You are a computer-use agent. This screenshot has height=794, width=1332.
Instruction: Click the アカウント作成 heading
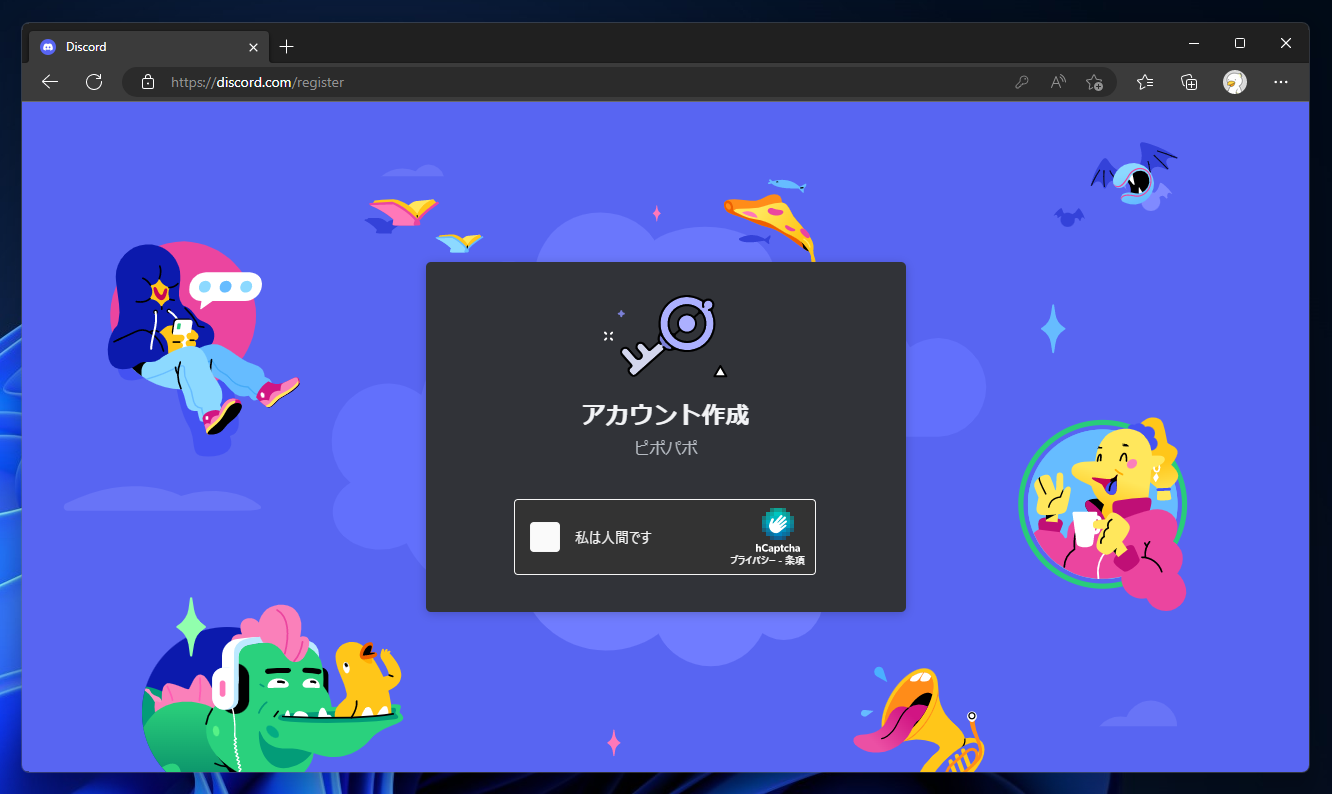click(665, 413)
